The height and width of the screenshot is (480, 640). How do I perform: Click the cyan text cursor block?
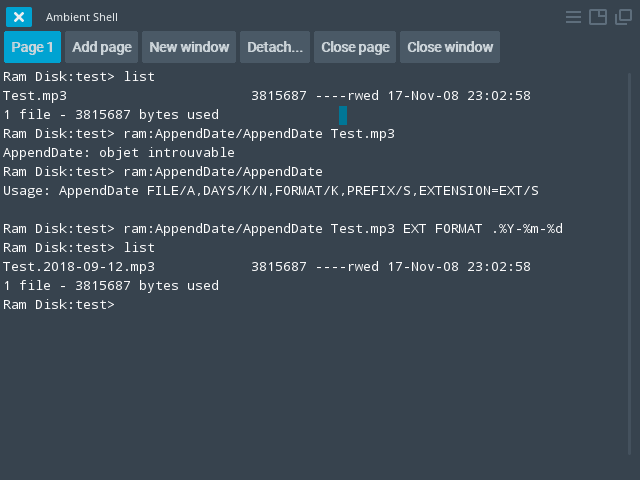tap(343, 115)
